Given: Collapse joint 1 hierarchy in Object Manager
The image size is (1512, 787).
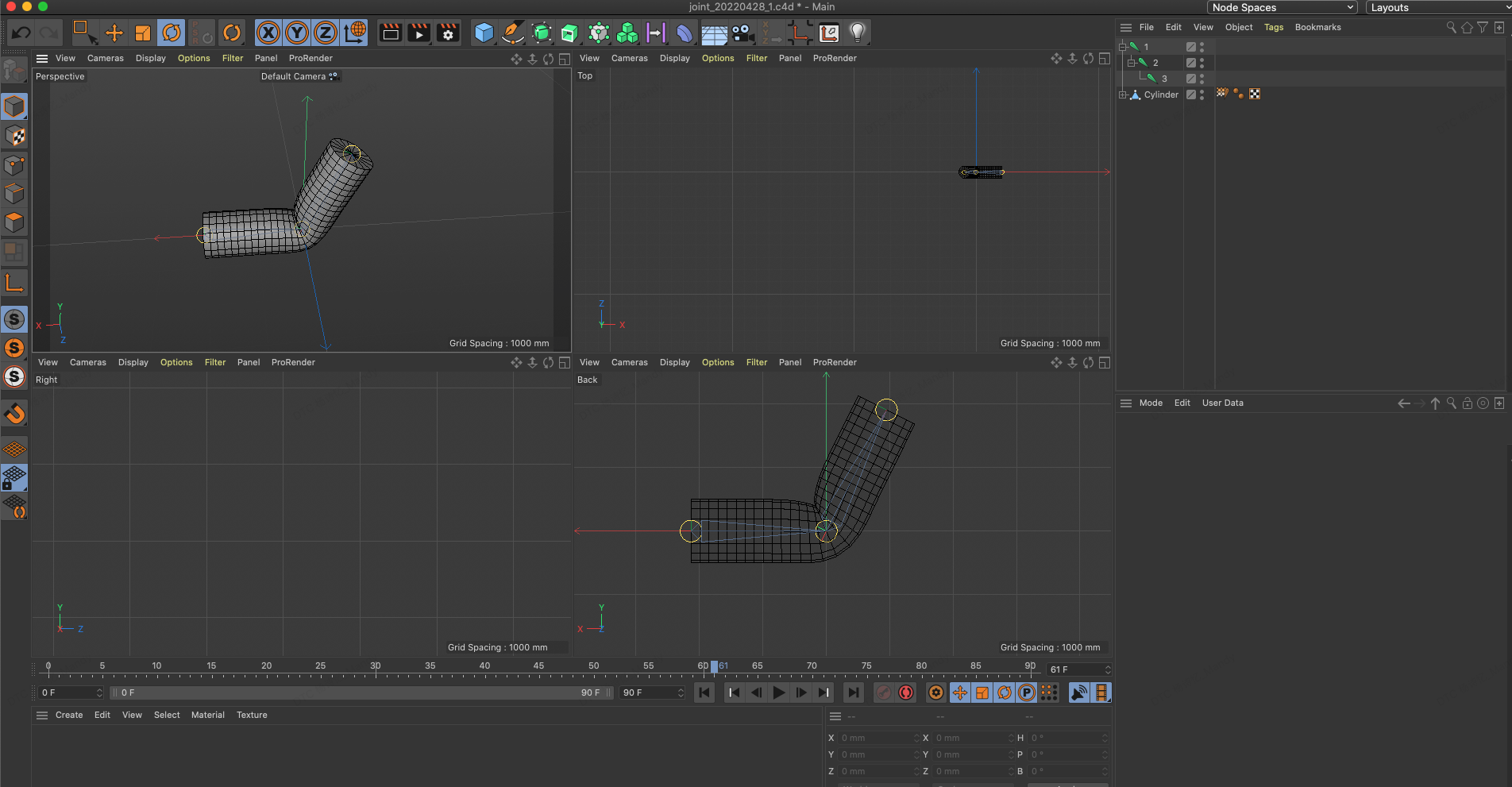Looking at the screenshot, I should [1123, 47].
